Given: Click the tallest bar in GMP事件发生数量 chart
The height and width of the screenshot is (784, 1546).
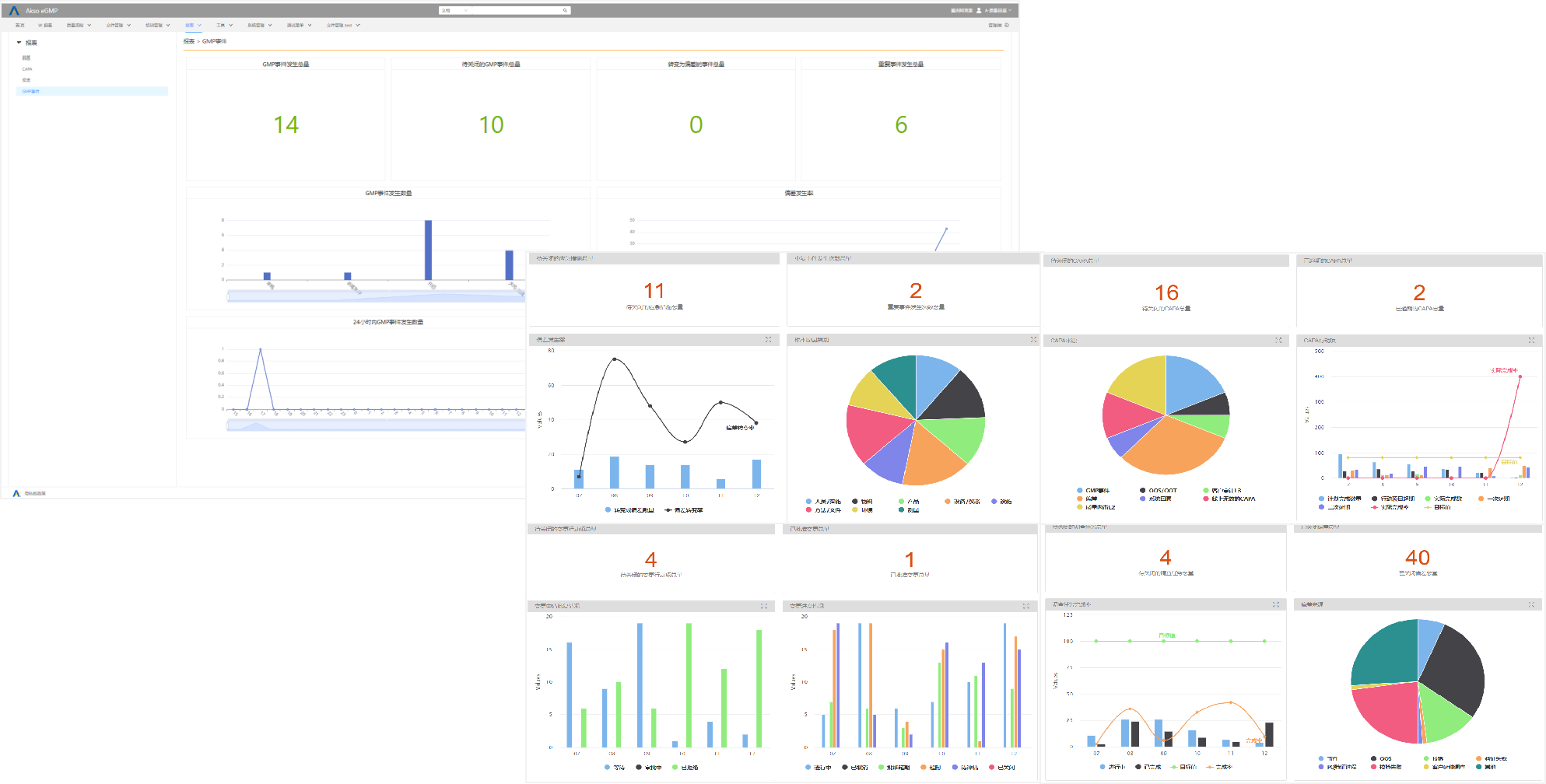Looking at the screenshot, I should (x=428, y=250).
